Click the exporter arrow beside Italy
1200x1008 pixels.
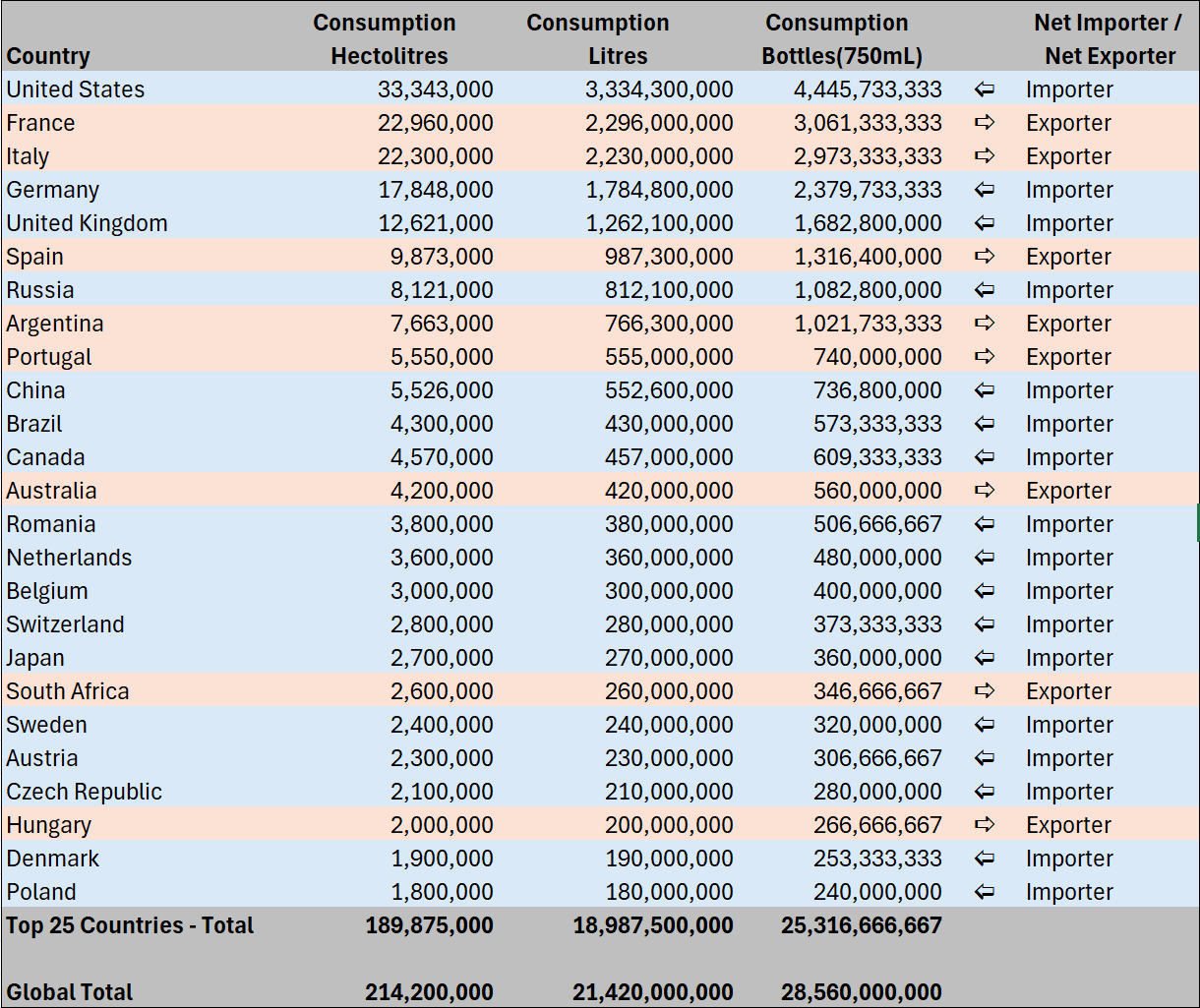click(x=984, y=155)
